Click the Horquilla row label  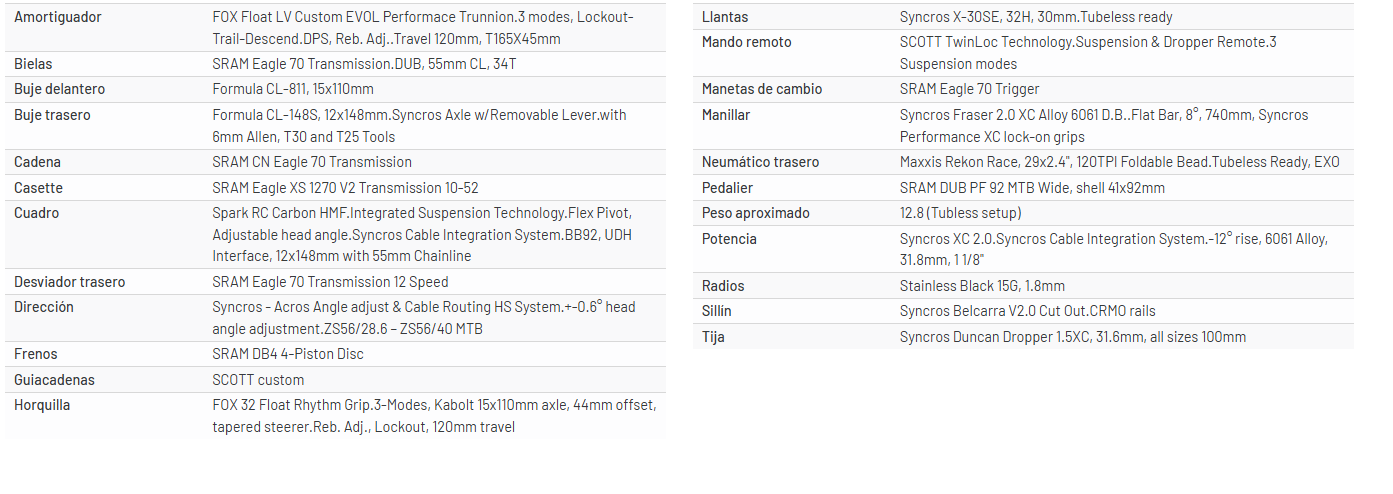click(x=42, y=405)
